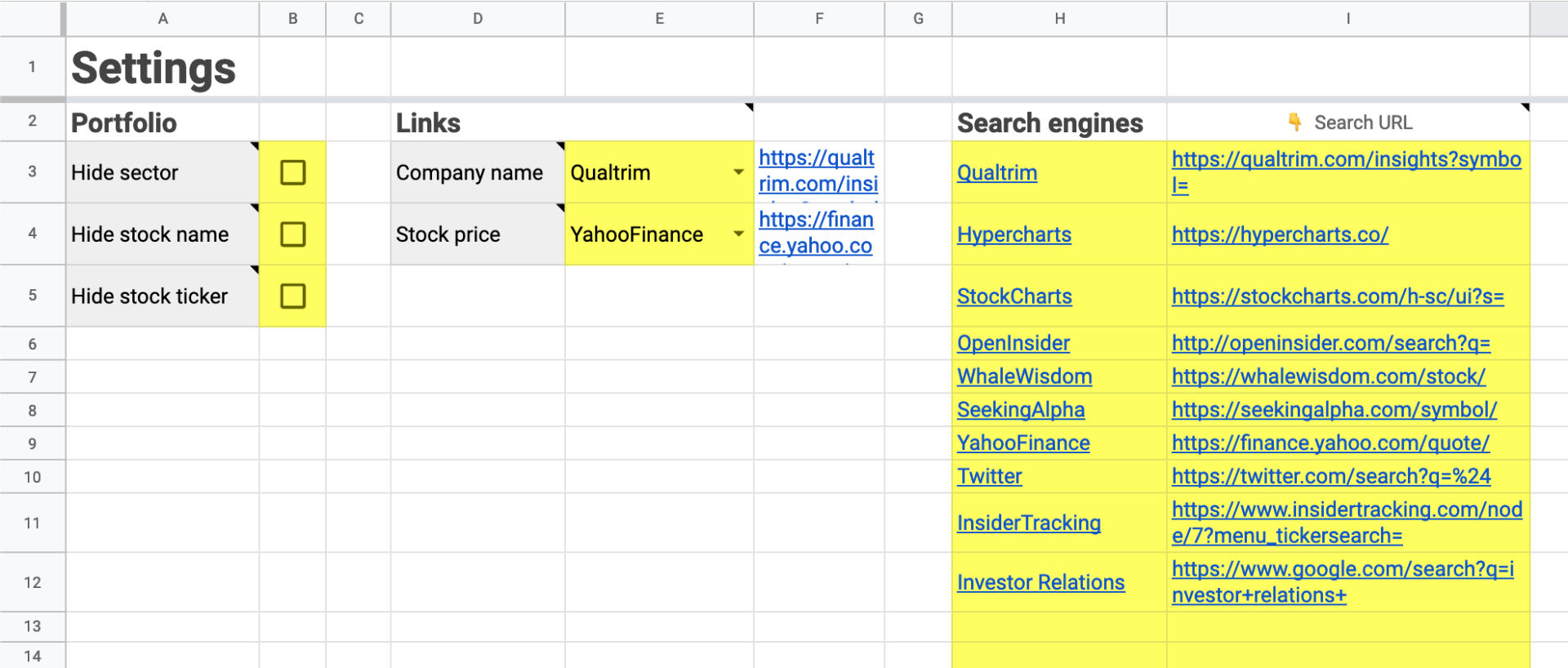Viewport: 1568px width, 668px height.
Task: Open the https://hypercharts.co/ URL
Action: tap(1280, 234)
